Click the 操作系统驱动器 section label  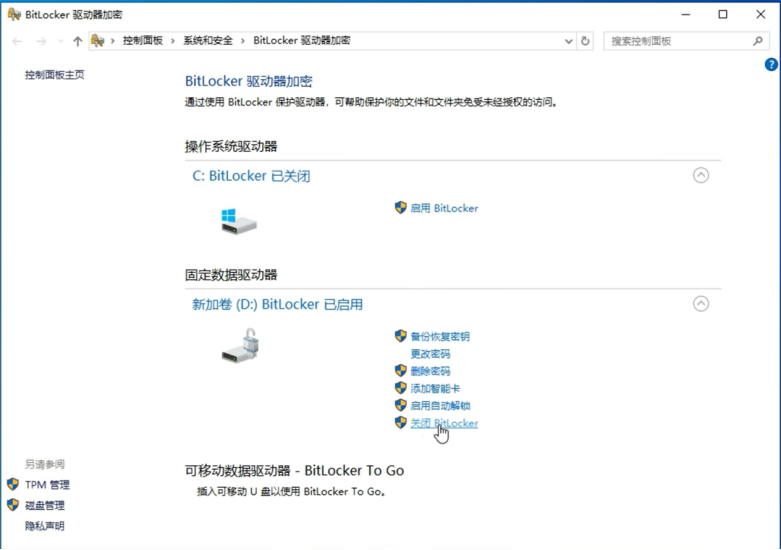point(231,146)
